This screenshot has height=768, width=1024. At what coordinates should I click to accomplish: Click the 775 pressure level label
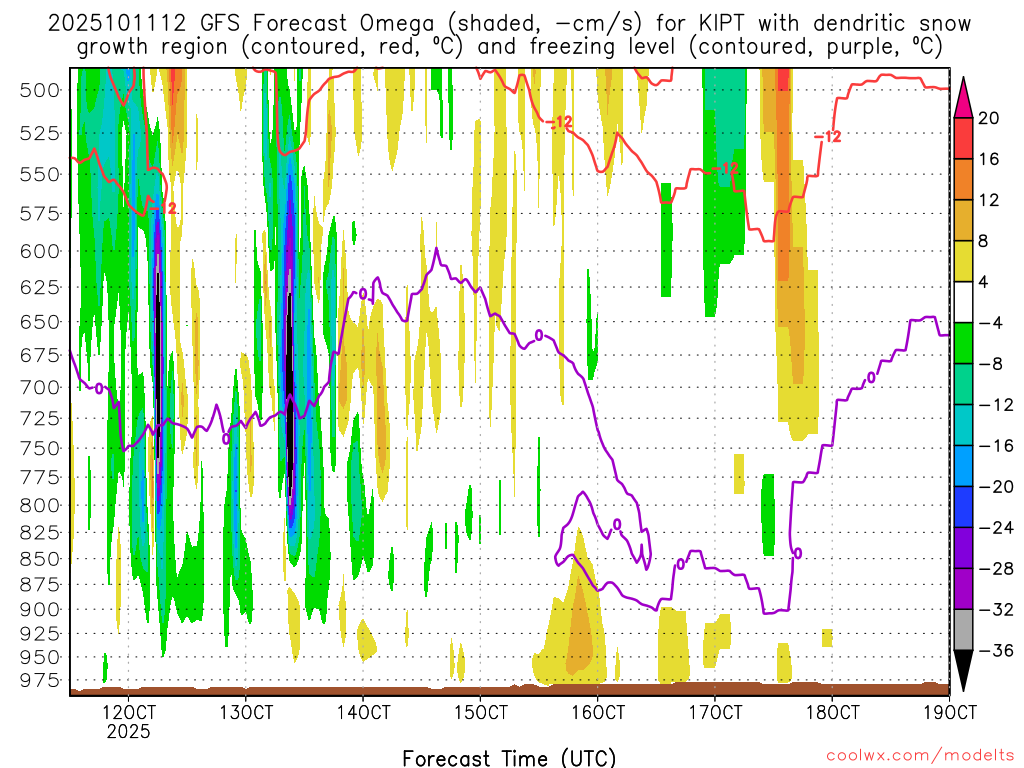40,477
